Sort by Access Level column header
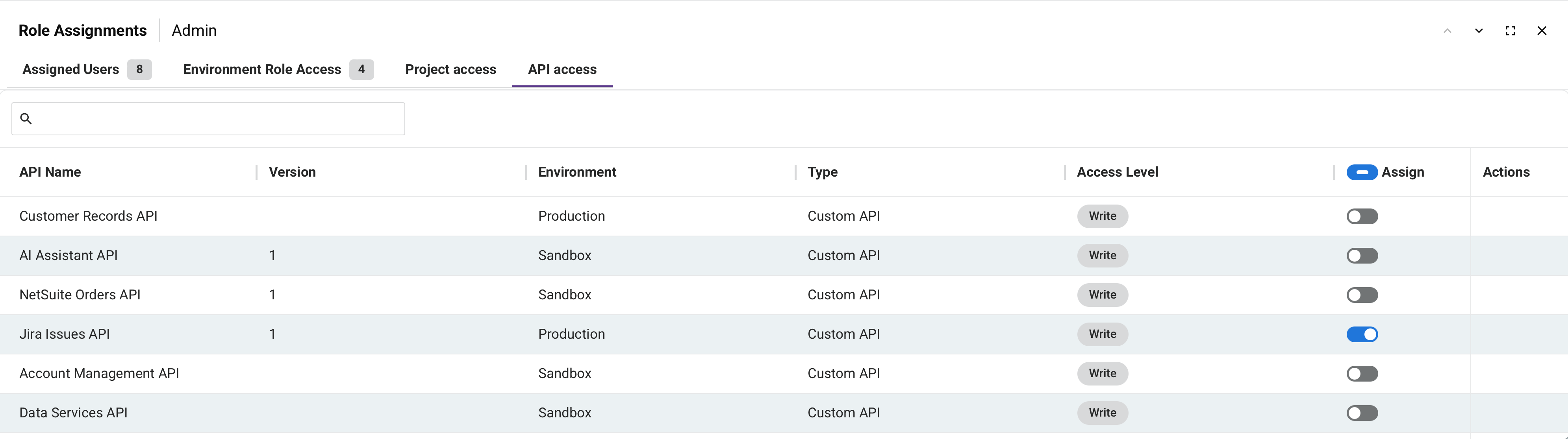This screenshot has height=439, width=1568. click(x=1118, y=172)
